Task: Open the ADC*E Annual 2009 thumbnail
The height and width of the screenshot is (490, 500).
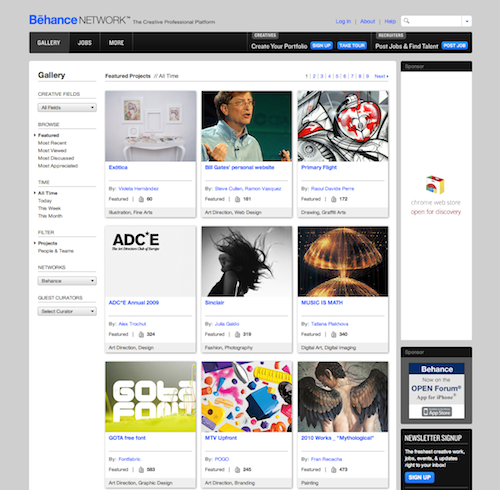Action: (x=151, y=261)
